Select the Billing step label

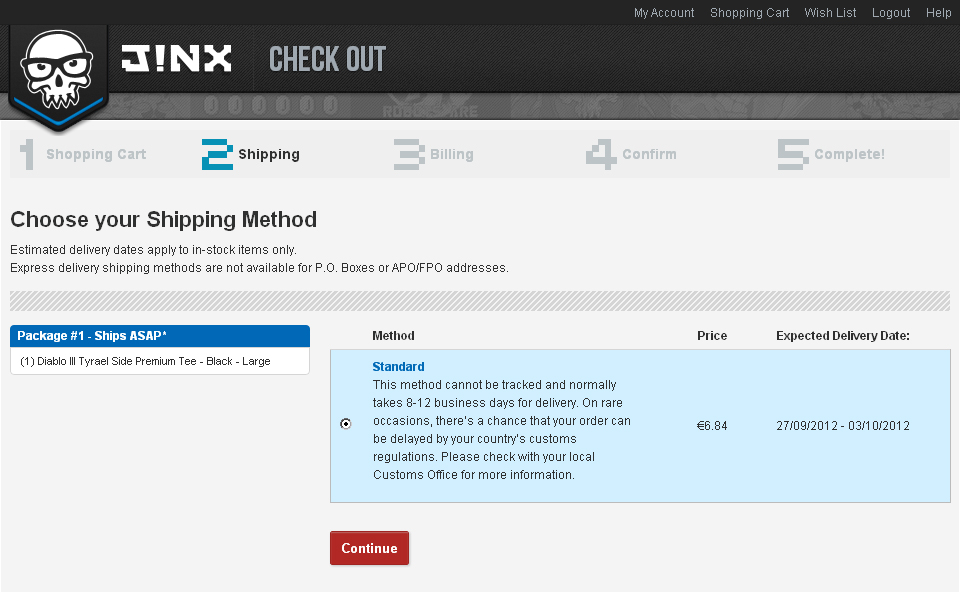(x=452, y=154)
